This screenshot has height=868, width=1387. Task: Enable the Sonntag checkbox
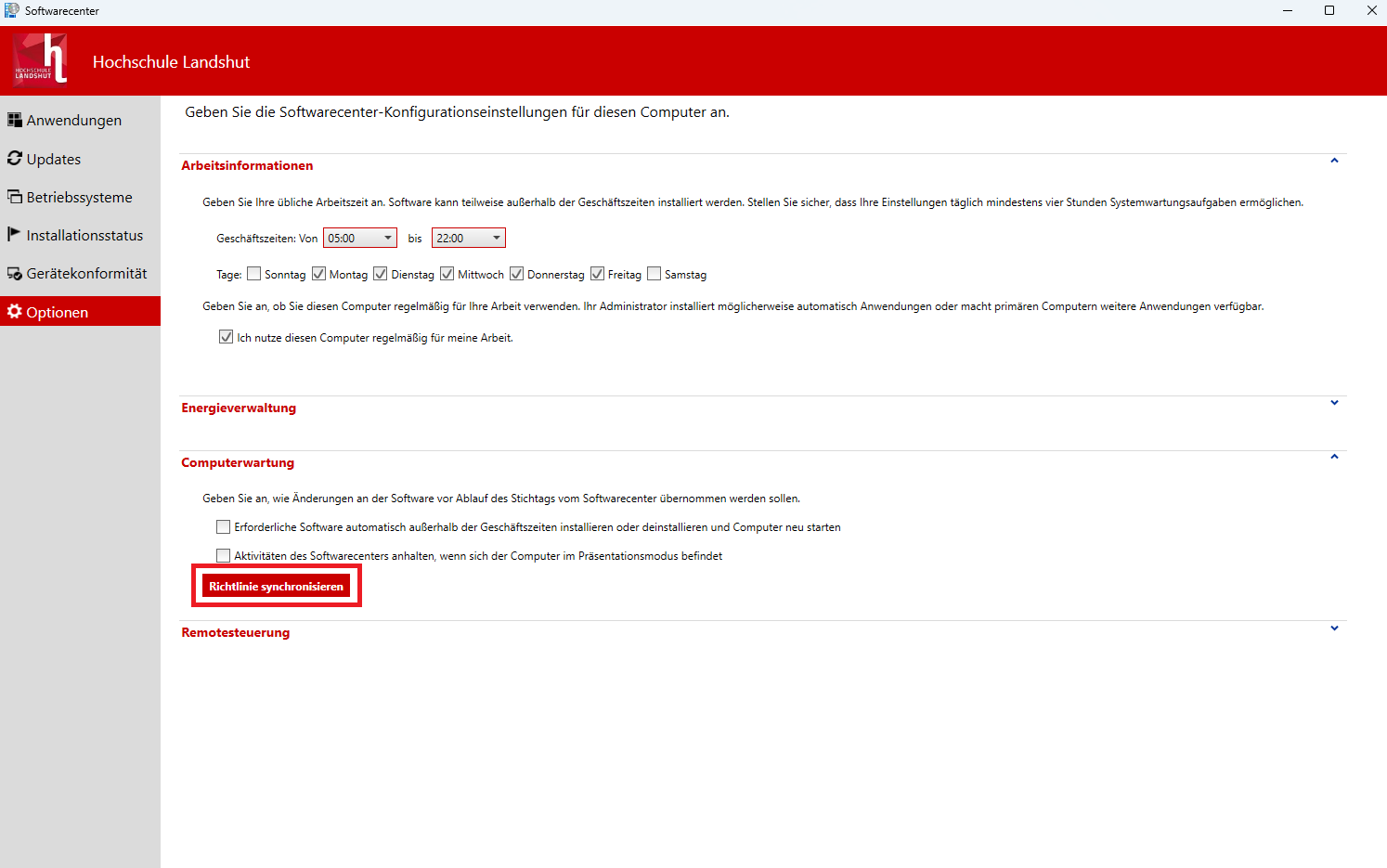point(253,273)
